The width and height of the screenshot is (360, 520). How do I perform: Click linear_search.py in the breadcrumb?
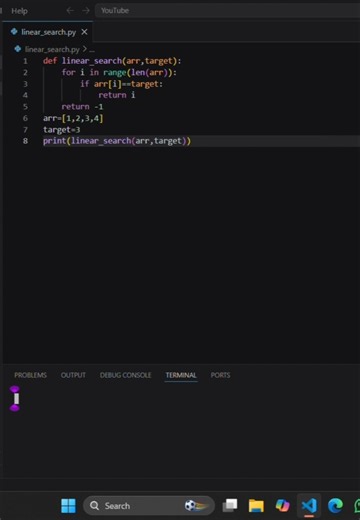click(52, 50)
